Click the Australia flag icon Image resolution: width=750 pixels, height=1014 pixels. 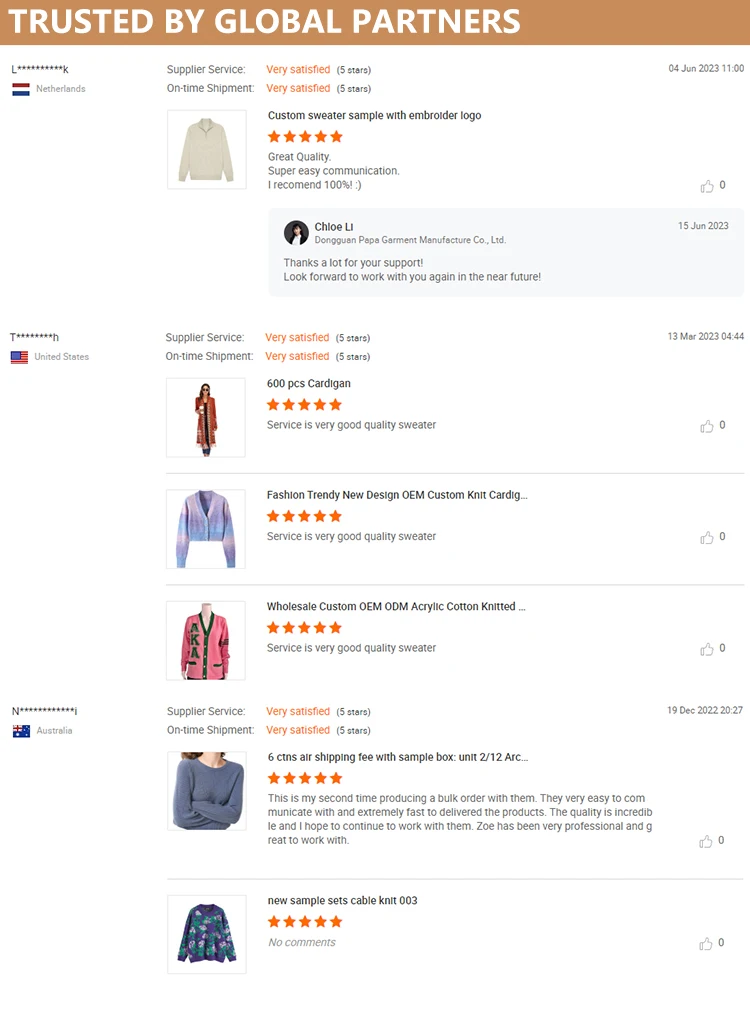point(21,731)
